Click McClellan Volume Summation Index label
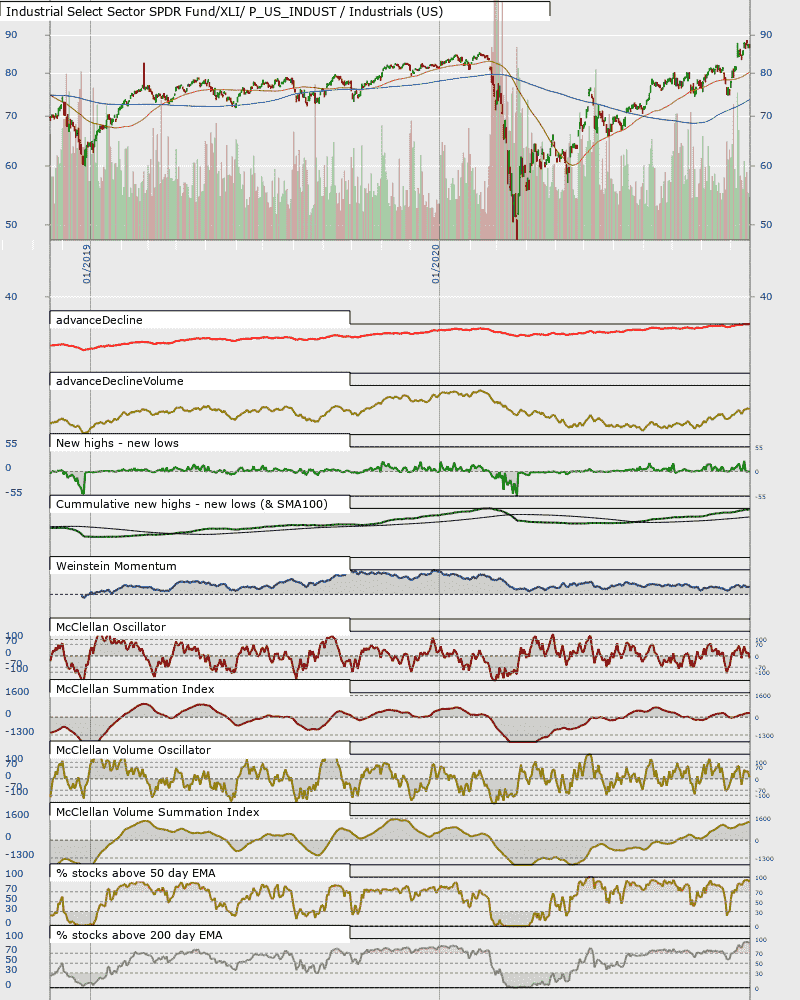Screen dimensions: 800x1000 click(x=158, y=812)
